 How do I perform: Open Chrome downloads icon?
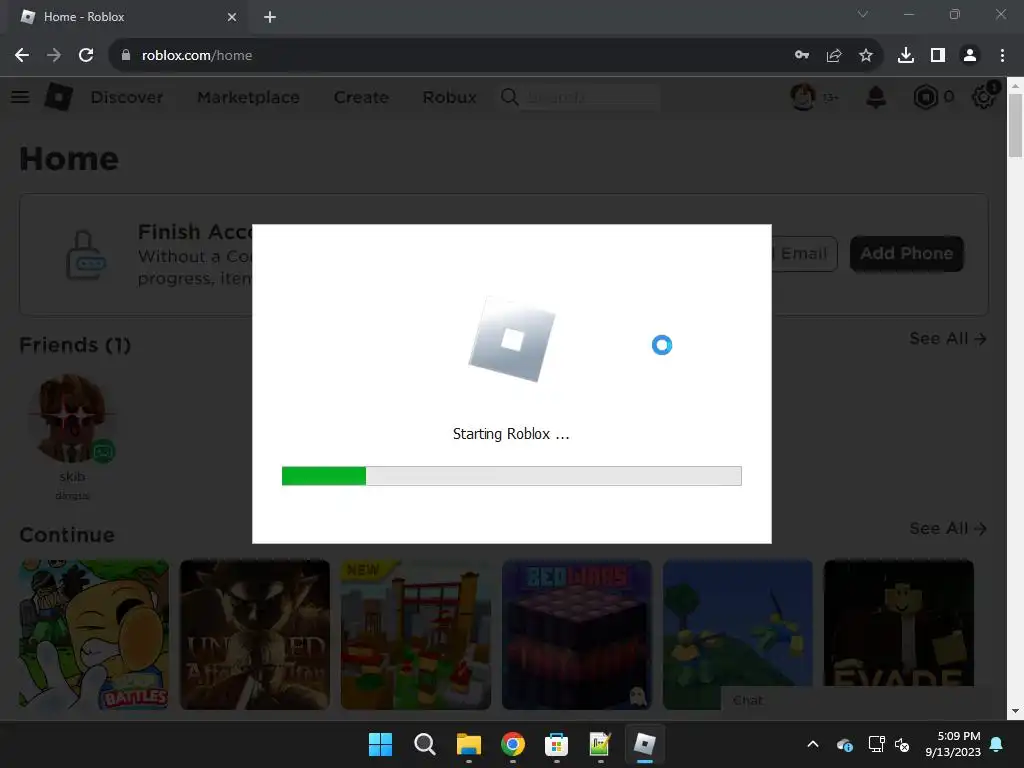[906, 56]
